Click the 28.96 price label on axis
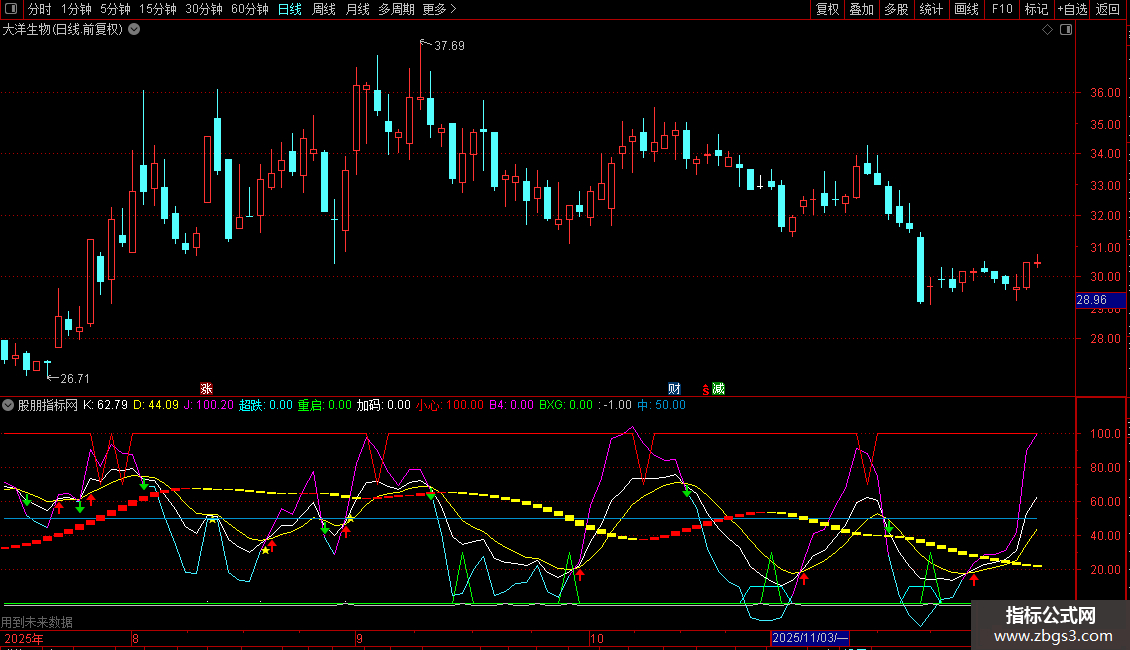This screenshot has width=1130, height=650. coord(1090,299)
